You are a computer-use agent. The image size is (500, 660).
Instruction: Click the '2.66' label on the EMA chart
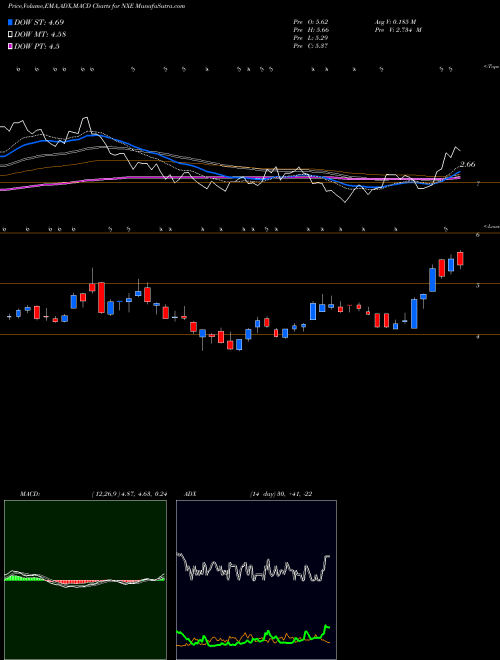(x=468, y=164)
